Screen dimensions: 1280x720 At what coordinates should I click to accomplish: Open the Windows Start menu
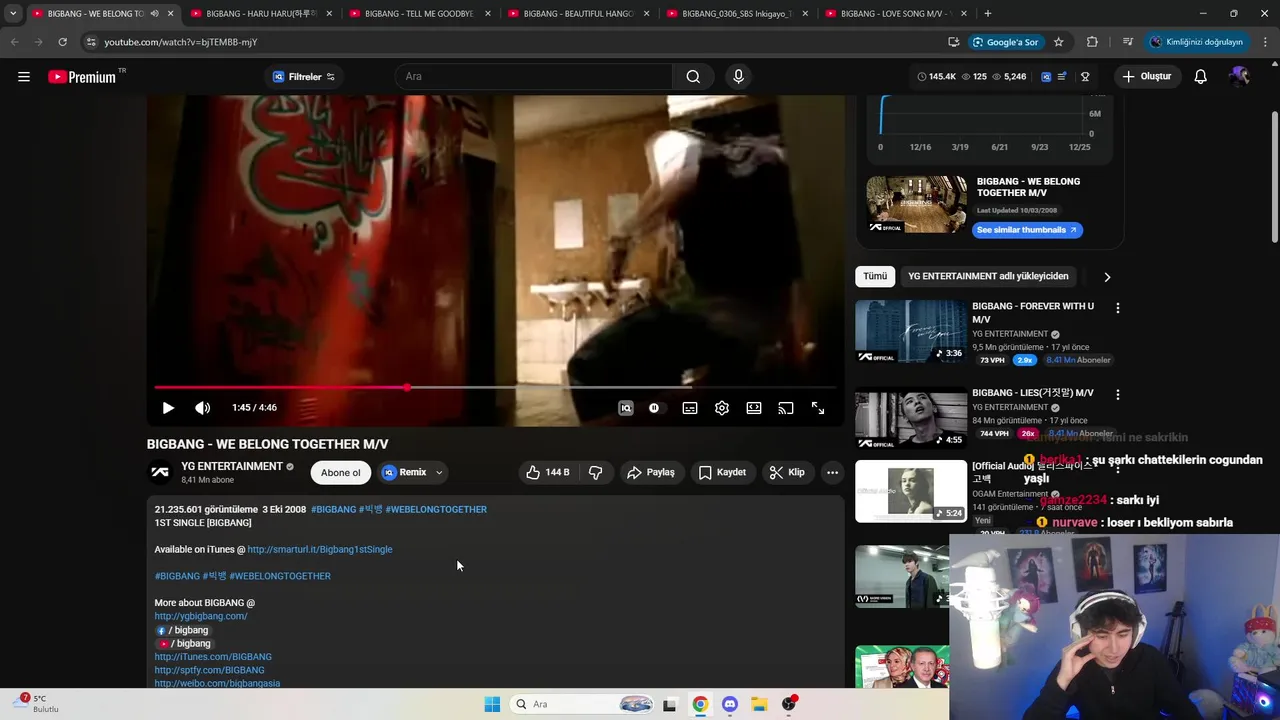pyautogui.click(x=492, y=704)
